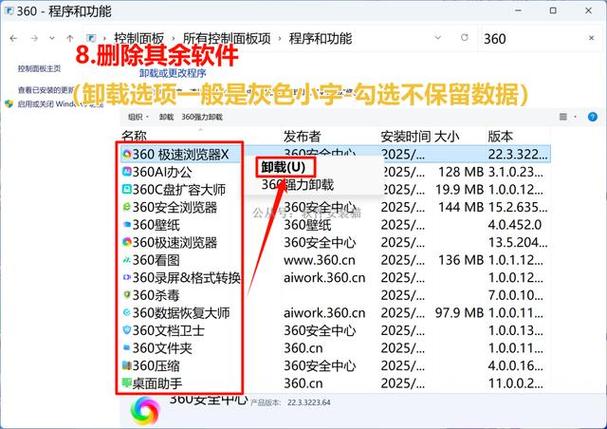Click the 360壁纸 program icon

coord(127,224)
